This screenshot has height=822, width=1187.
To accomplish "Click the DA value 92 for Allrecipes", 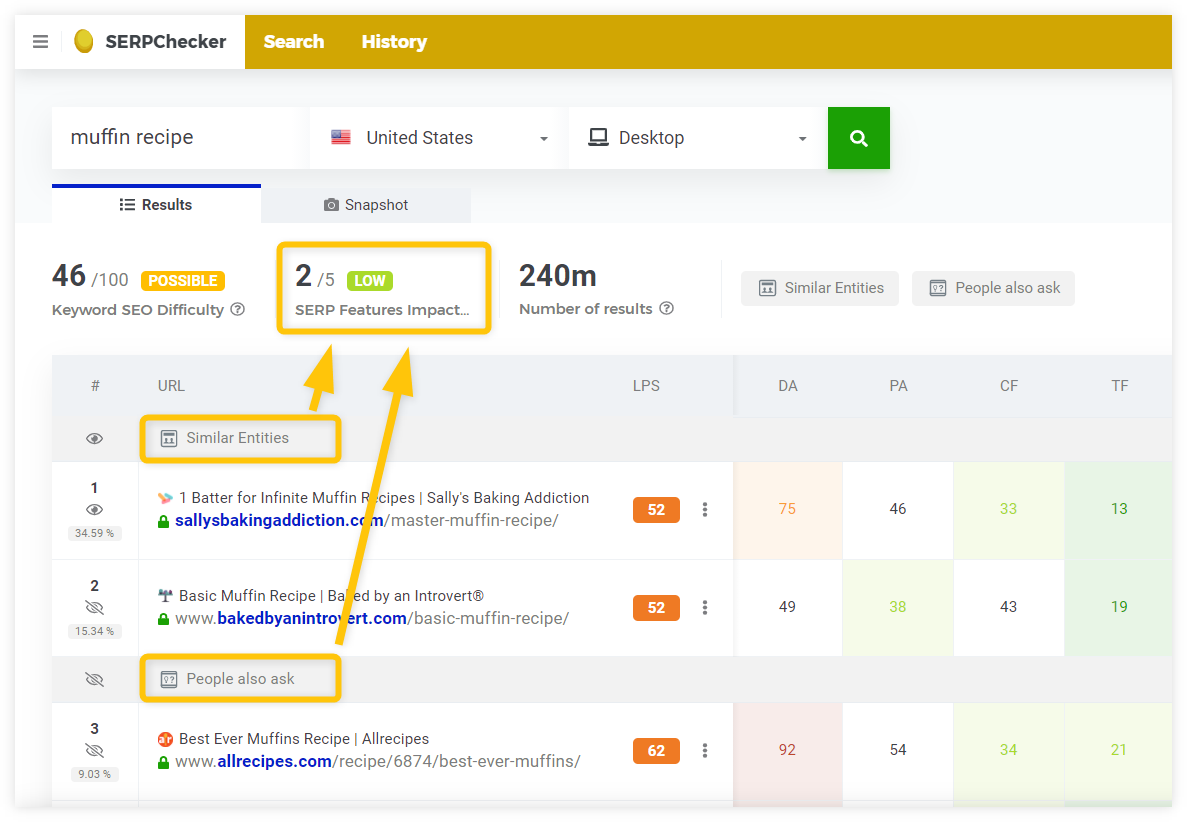I will coord(787,750).
